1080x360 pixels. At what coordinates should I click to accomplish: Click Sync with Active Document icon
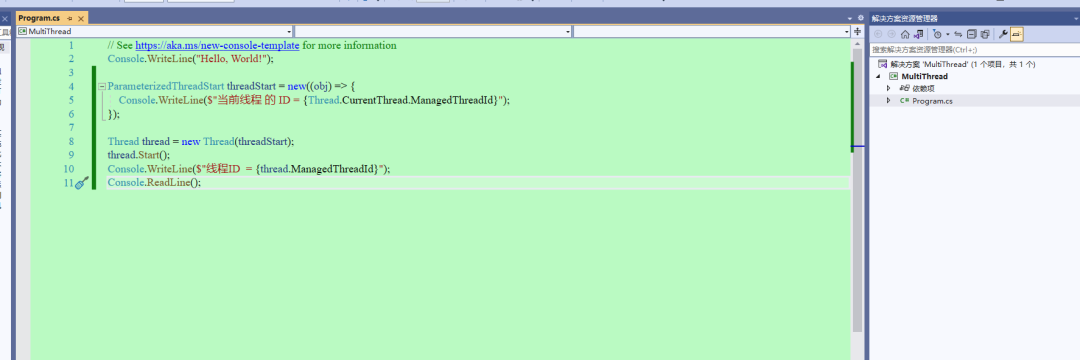[958, 34]
